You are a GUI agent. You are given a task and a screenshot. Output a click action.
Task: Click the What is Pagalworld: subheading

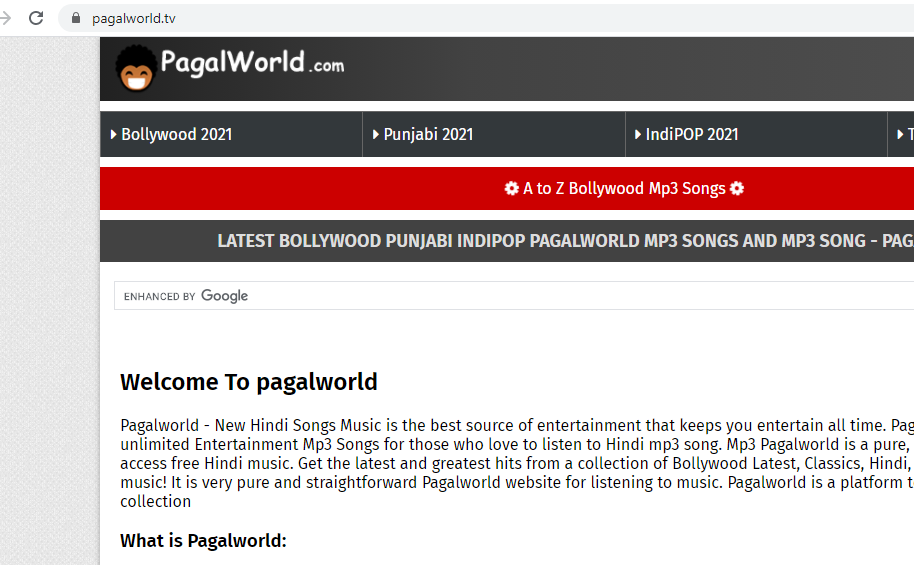point(203,541)
